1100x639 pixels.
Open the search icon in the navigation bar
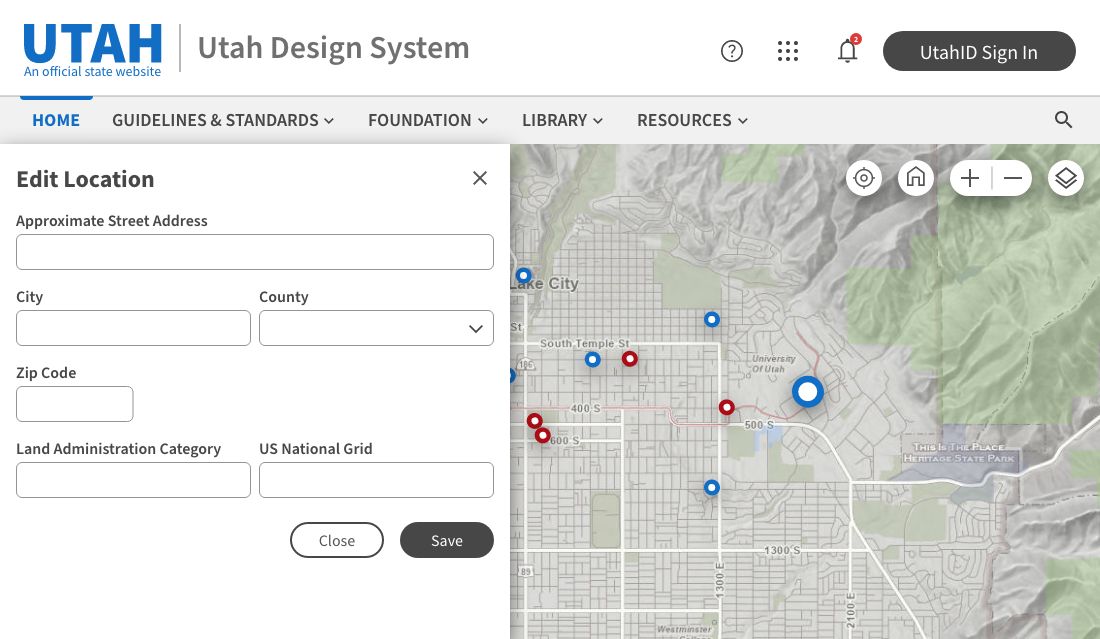(1064, 119)
